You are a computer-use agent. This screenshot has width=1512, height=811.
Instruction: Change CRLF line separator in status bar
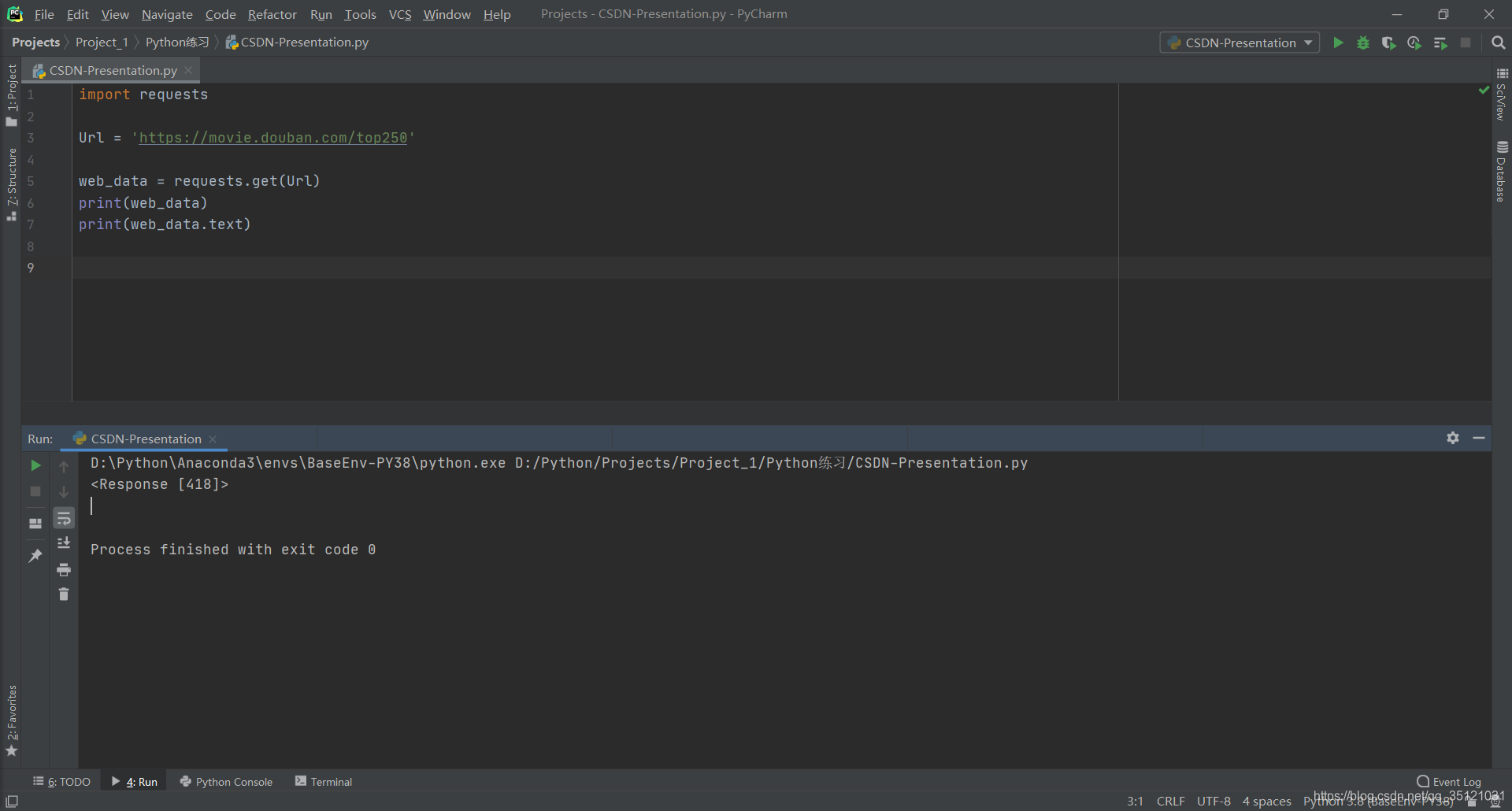coord(1170,802)
